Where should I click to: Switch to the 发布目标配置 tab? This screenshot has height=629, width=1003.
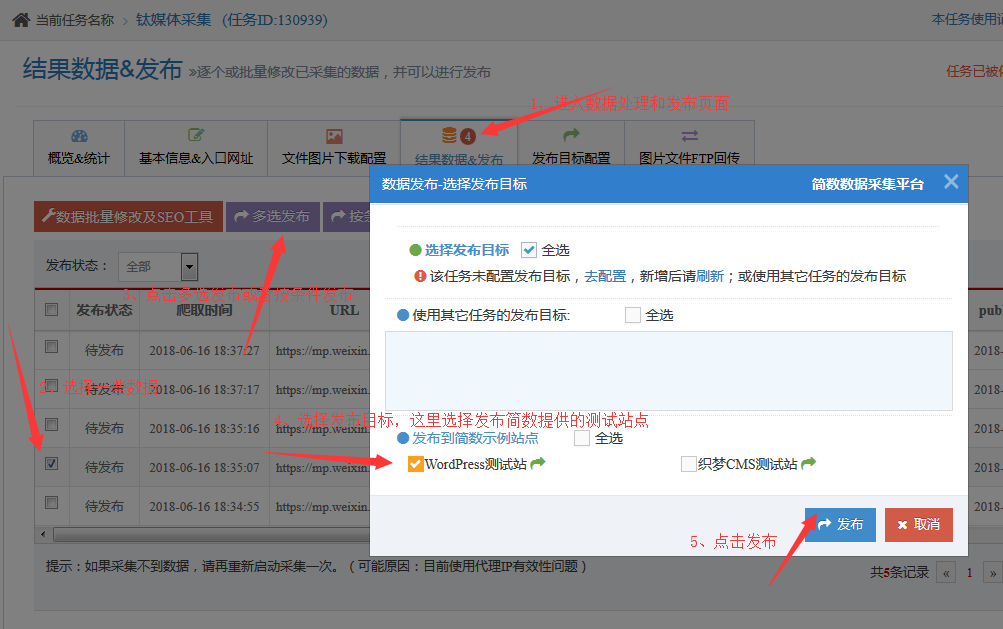tap(571, 148)
